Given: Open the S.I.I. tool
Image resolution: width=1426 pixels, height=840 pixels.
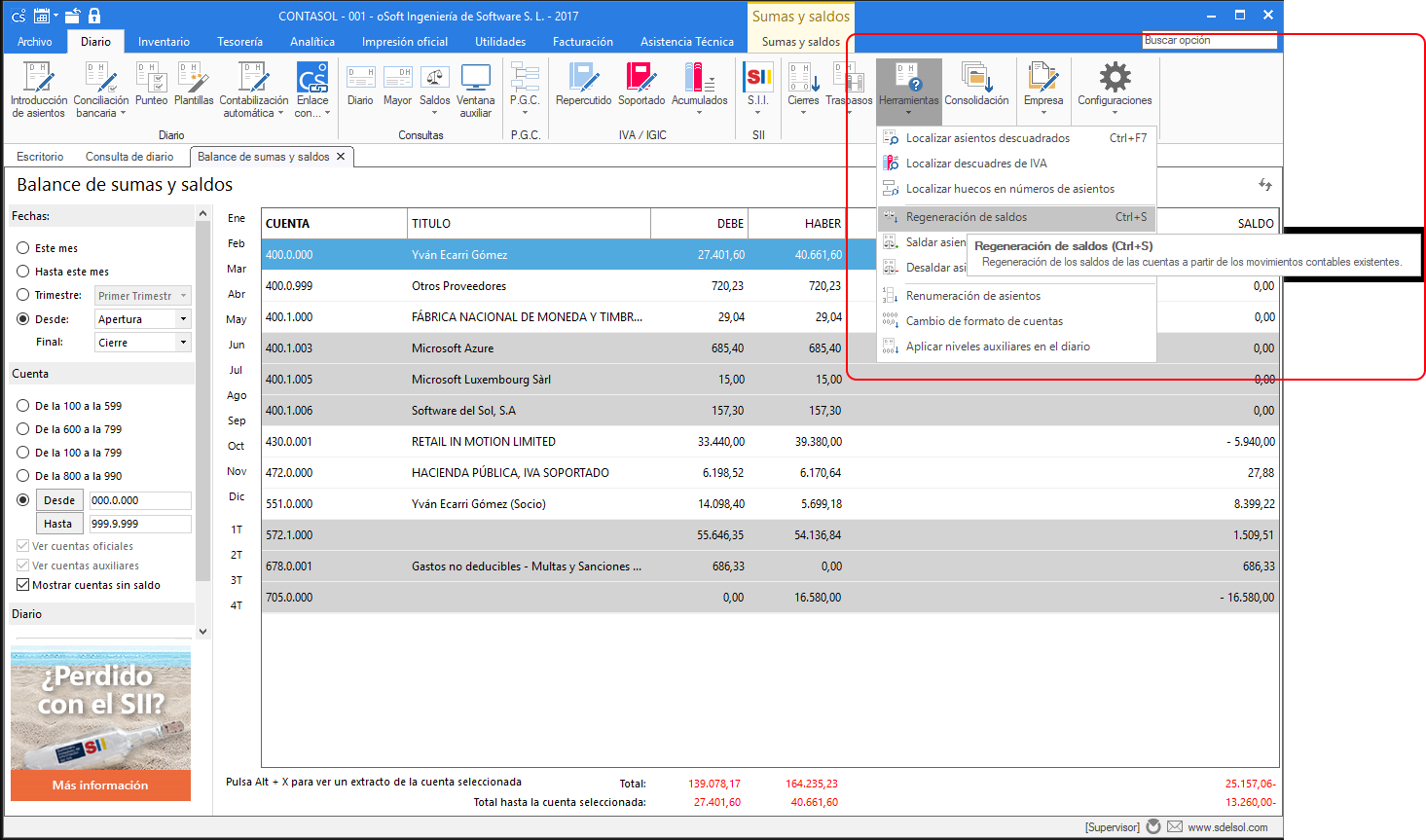Looking at the screenshot, I should click(757, 89).
